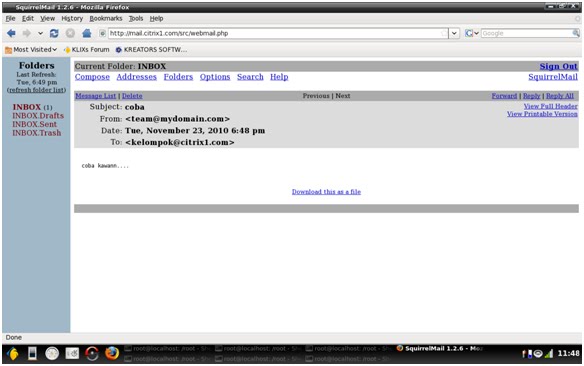Reload the page with the refresh icon
Screen dimensions: 584x366
[54, 33]
